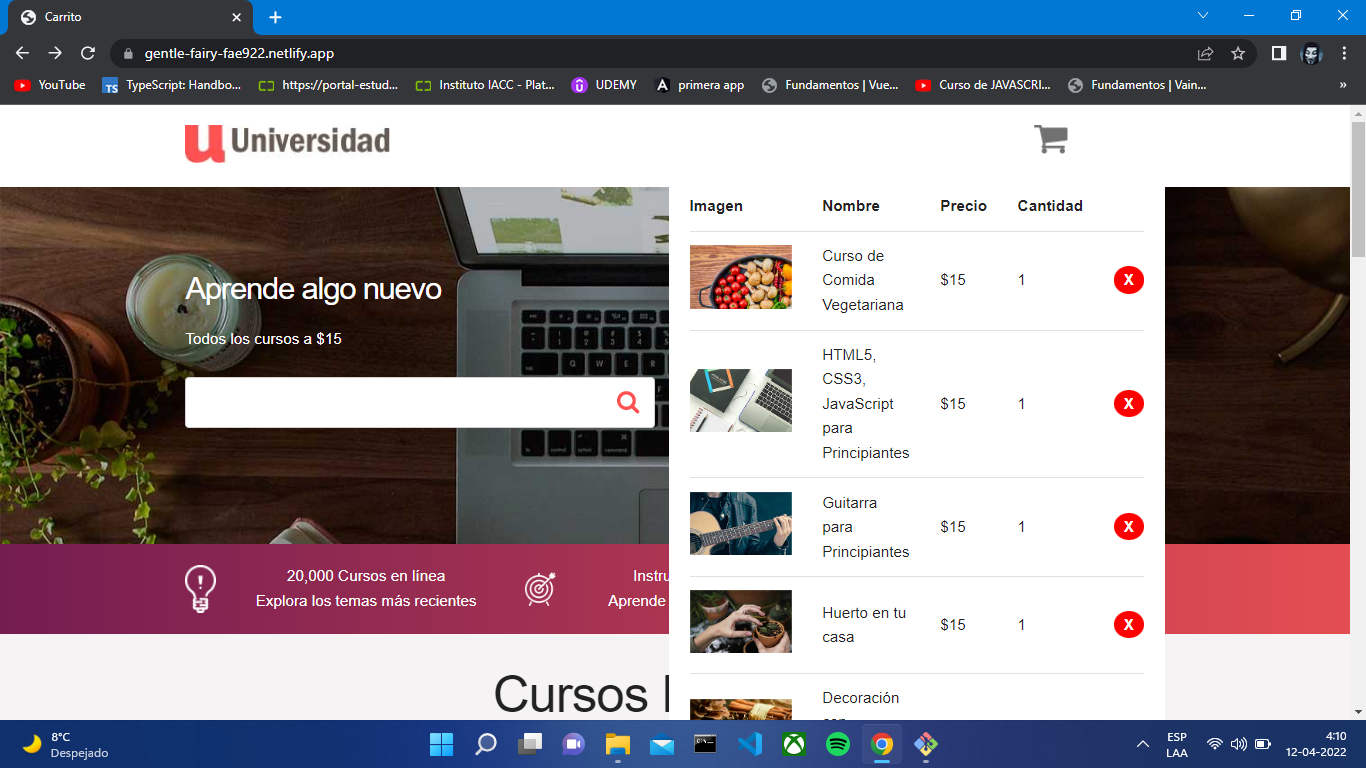The image size is (1366, 768).
Task: Launch Spotify from the taskbar
Action: 837,744
